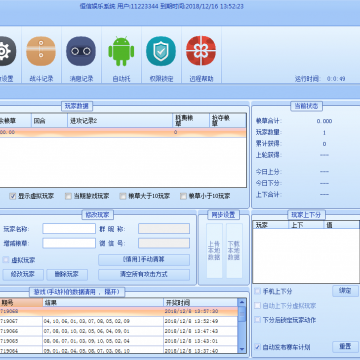Click result text starting 04, 10, 06
Viewport: 360px width, 360px height.
click(87, 321)
